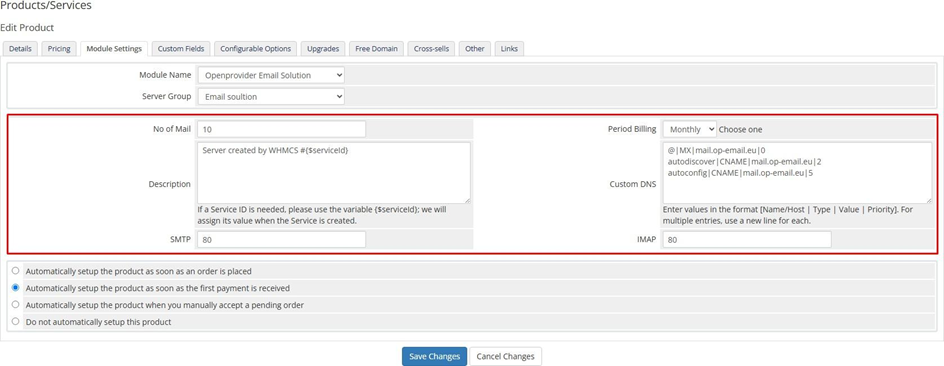Screen dimensions: 944x366
Task: Click the IMAP input field
Action: pos(747,240)
